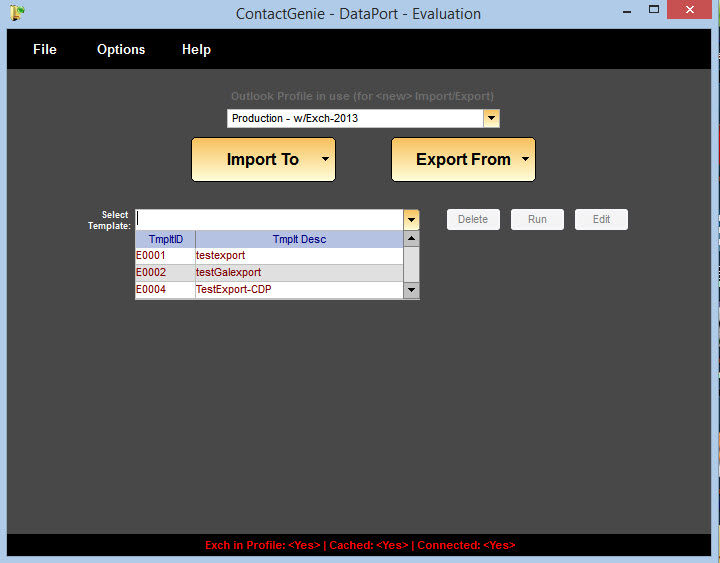This screenshot has height=563, width=720.
Task: Click the Run button
Action: 537,220
